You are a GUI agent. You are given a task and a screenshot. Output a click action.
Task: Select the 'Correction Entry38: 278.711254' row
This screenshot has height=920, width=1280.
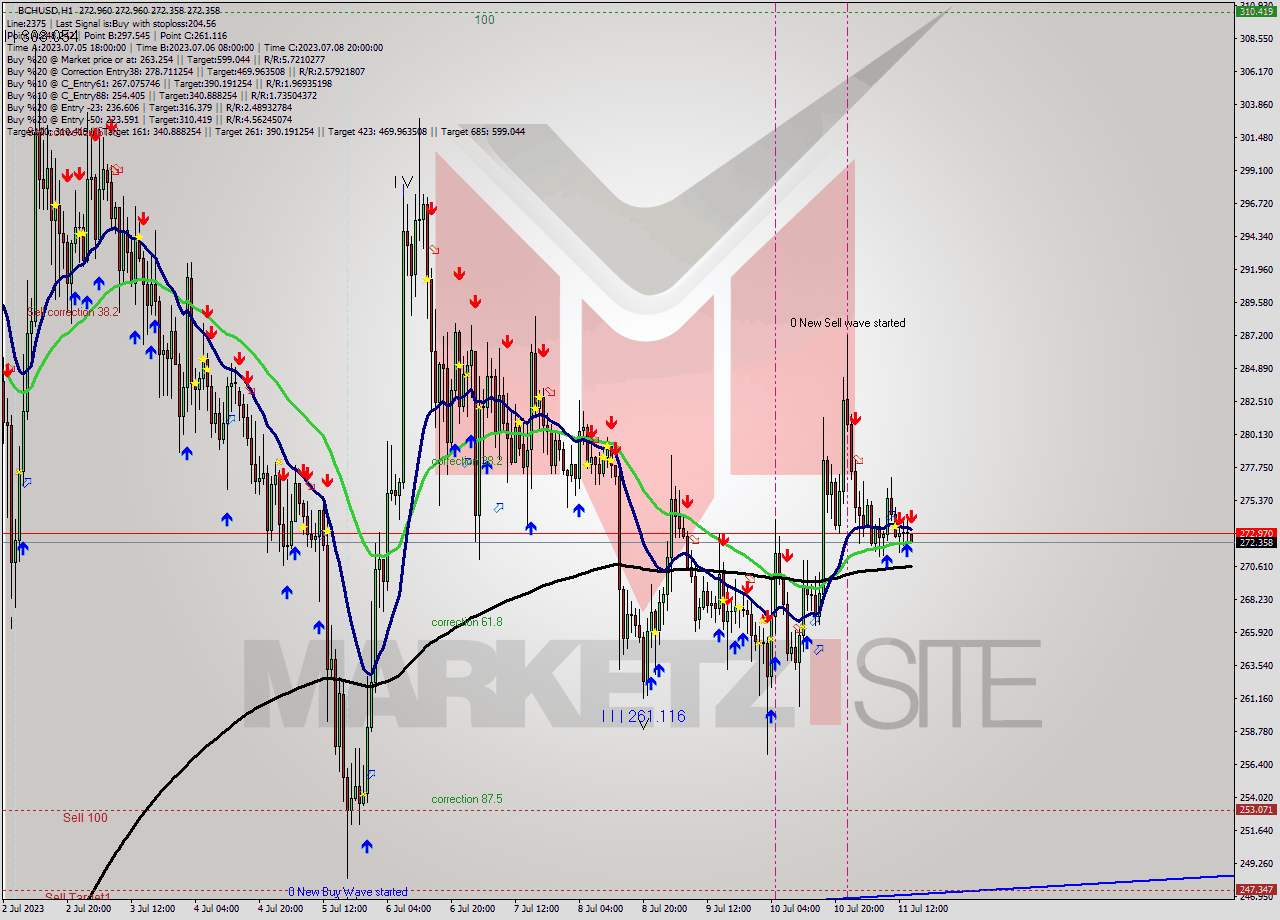pyautogui.click(x=185, y=71)
